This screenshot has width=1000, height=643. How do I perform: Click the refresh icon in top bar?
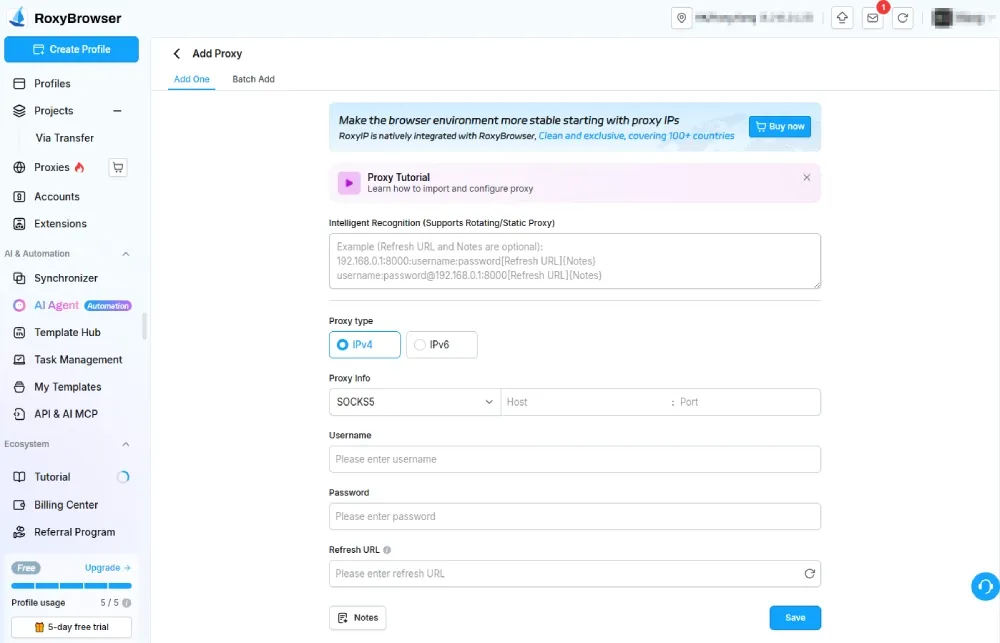[x=902, y=18]
